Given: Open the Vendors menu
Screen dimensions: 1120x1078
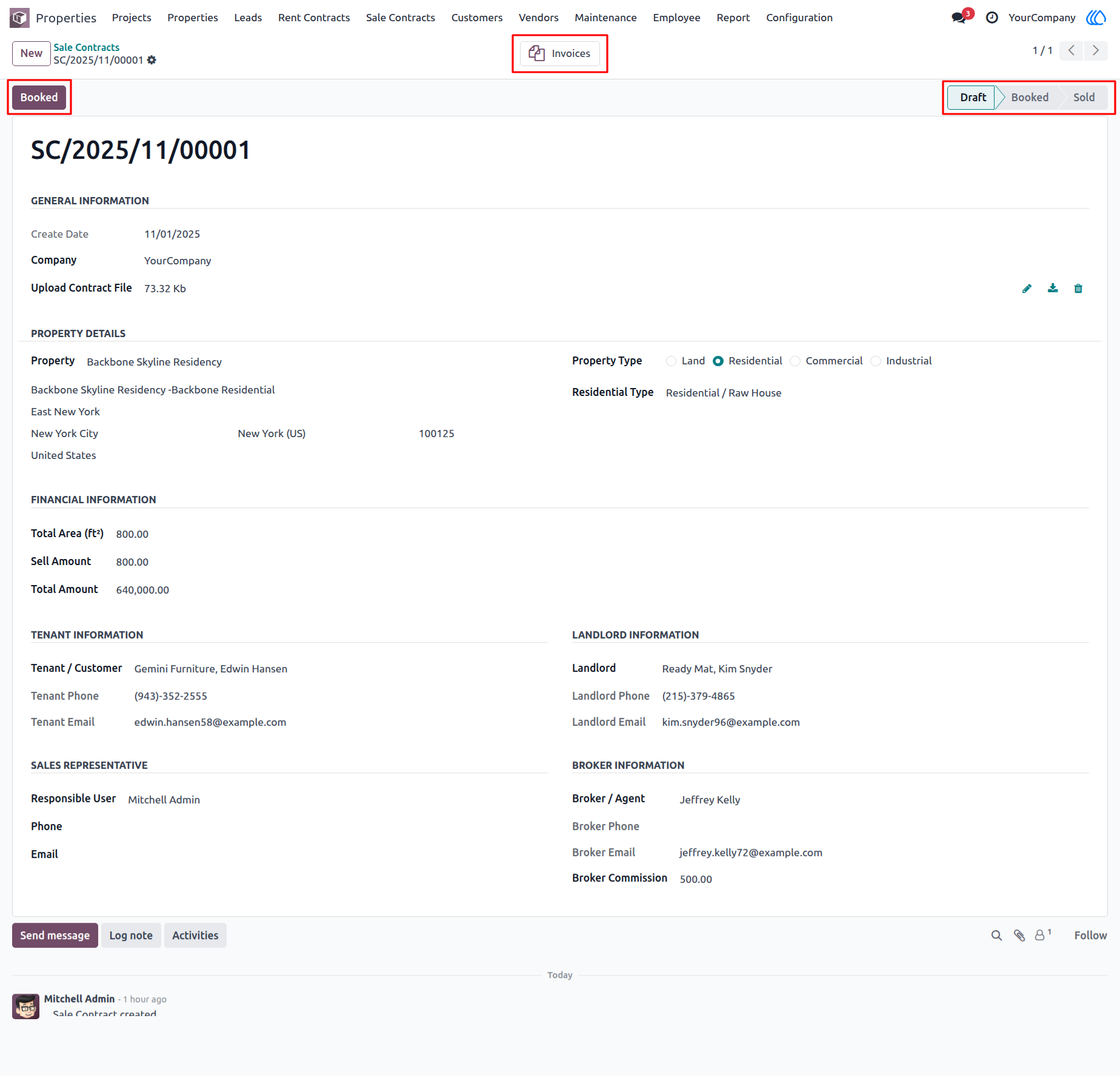Looking at the screenshot, I should click(x=538, y=18).
